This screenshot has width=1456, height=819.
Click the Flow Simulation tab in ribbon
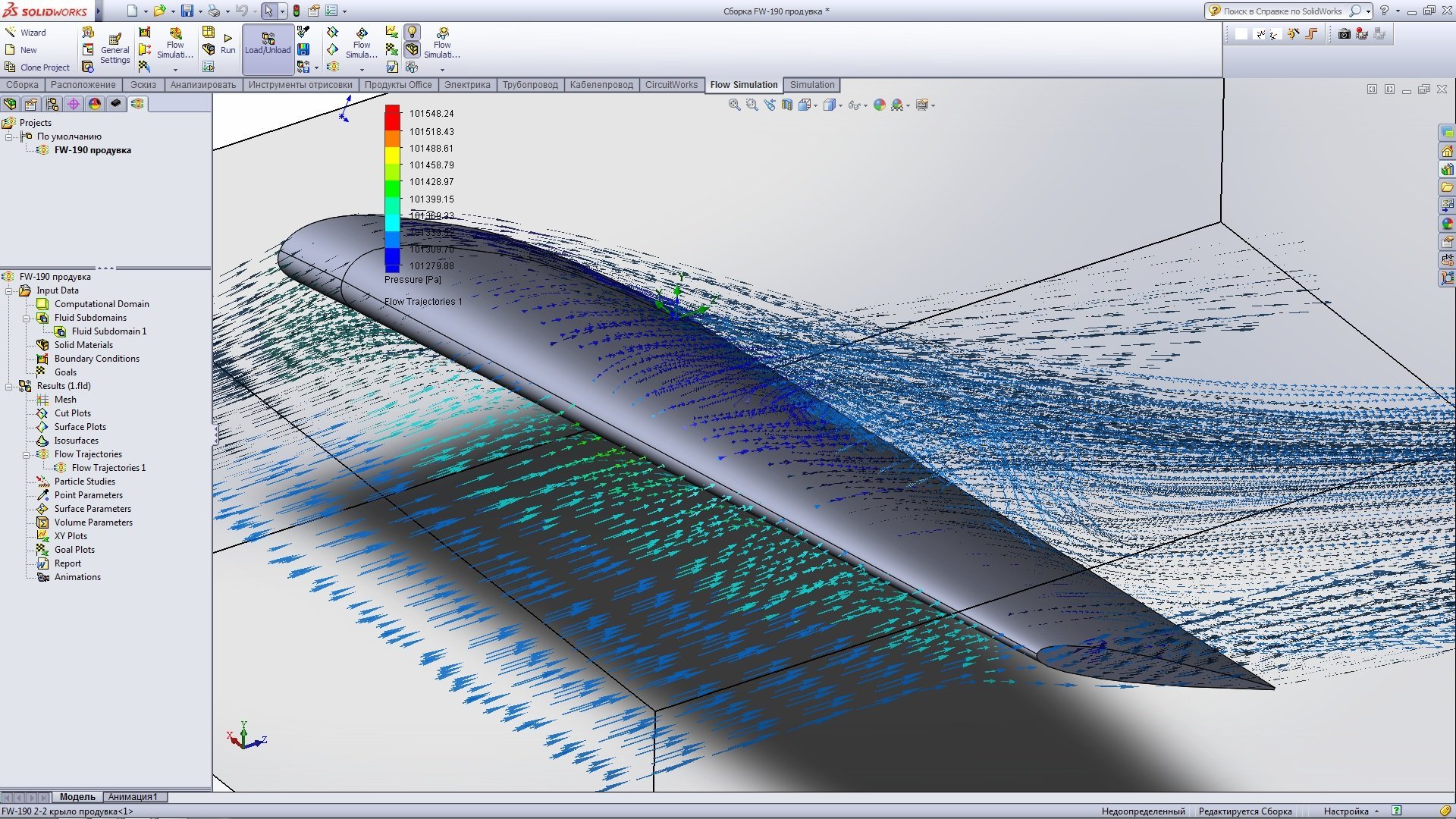744,83
